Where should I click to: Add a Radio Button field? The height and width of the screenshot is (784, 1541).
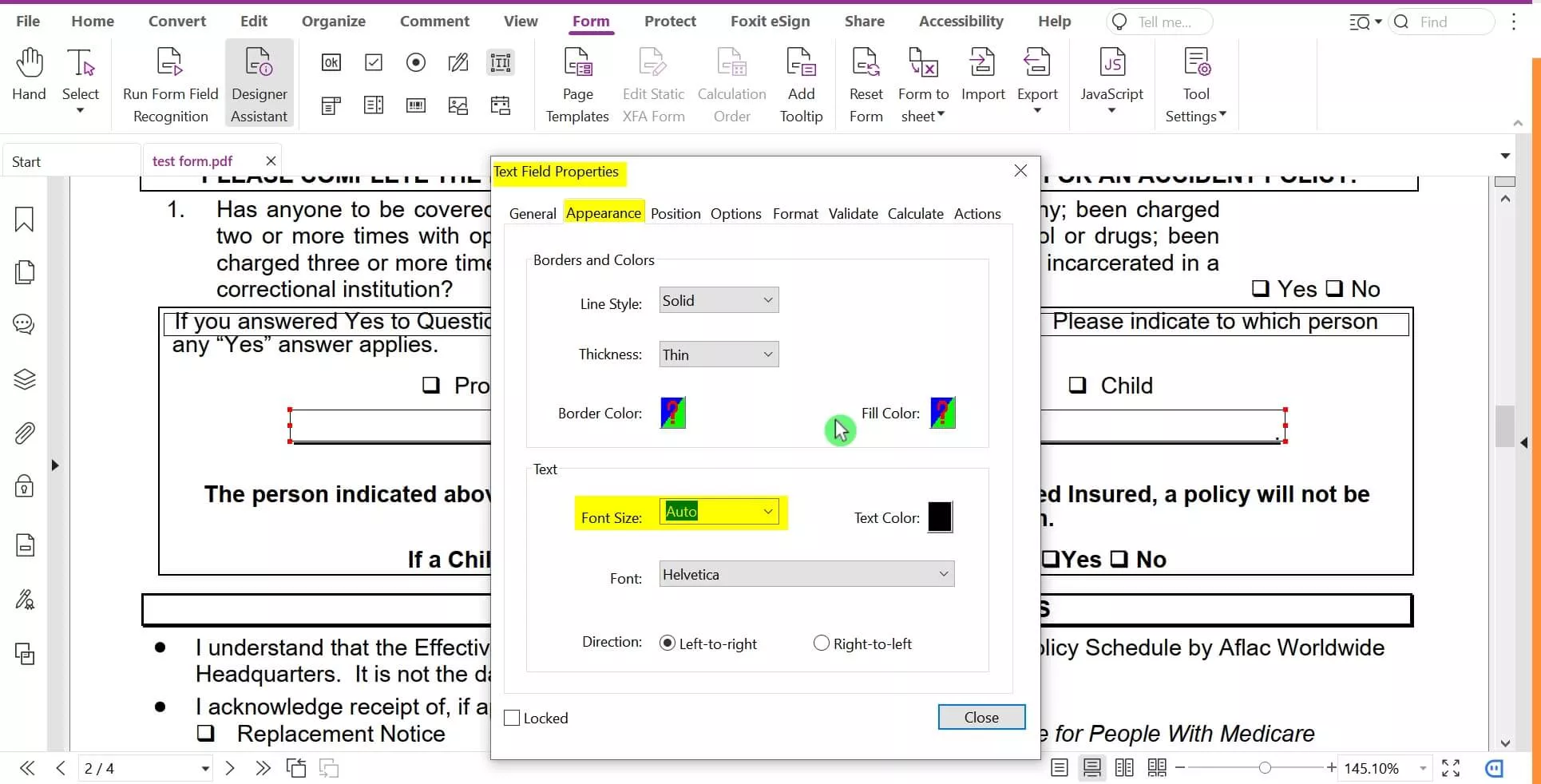click(415, 62)
